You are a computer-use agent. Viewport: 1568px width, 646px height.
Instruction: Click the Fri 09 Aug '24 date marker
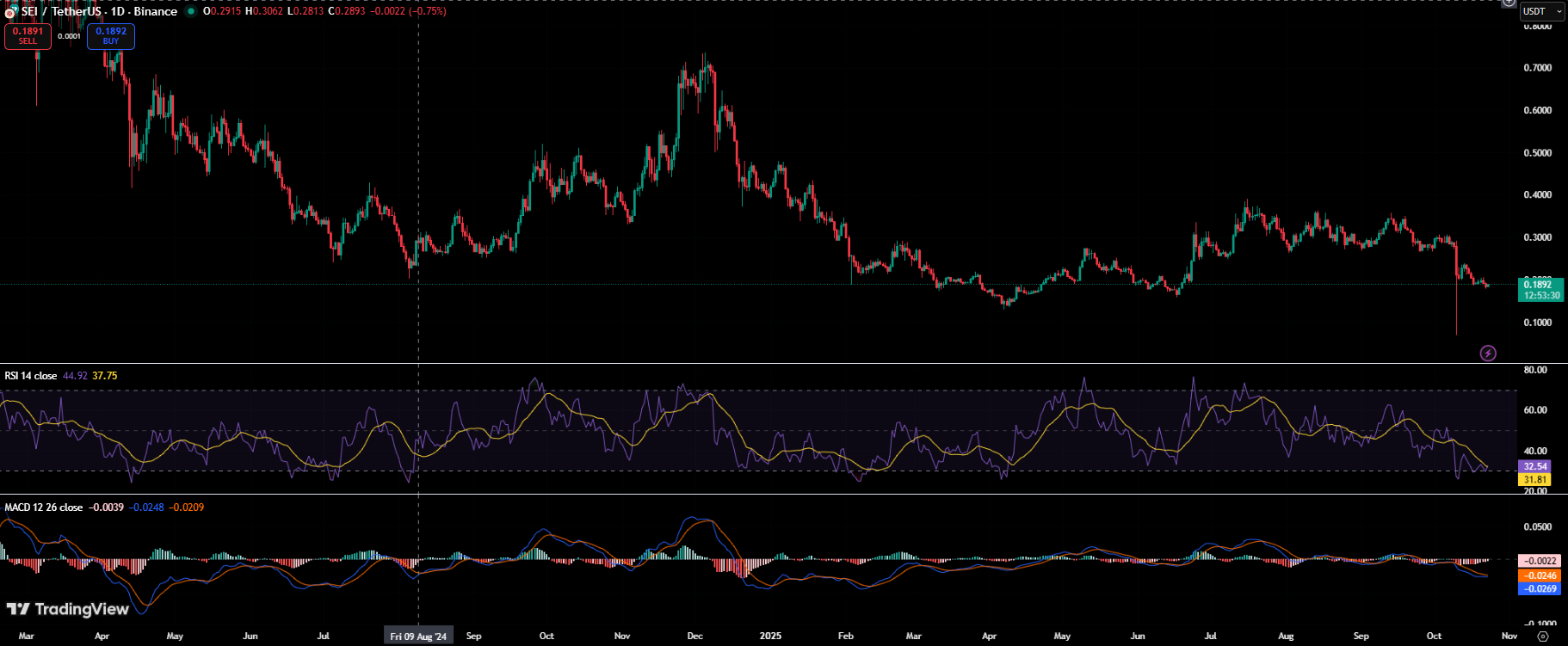418,637
